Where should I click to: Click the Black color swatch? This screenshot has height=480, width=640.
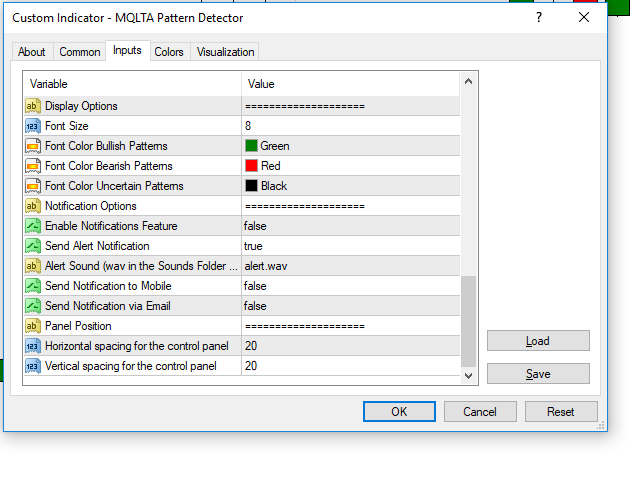[251, 186]
